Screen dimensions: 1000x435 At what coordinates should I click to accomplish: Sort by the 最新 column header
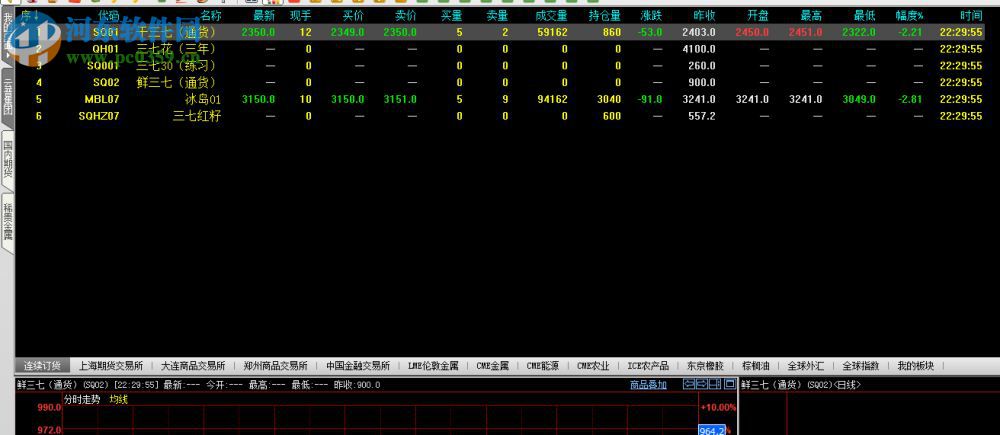264,15
